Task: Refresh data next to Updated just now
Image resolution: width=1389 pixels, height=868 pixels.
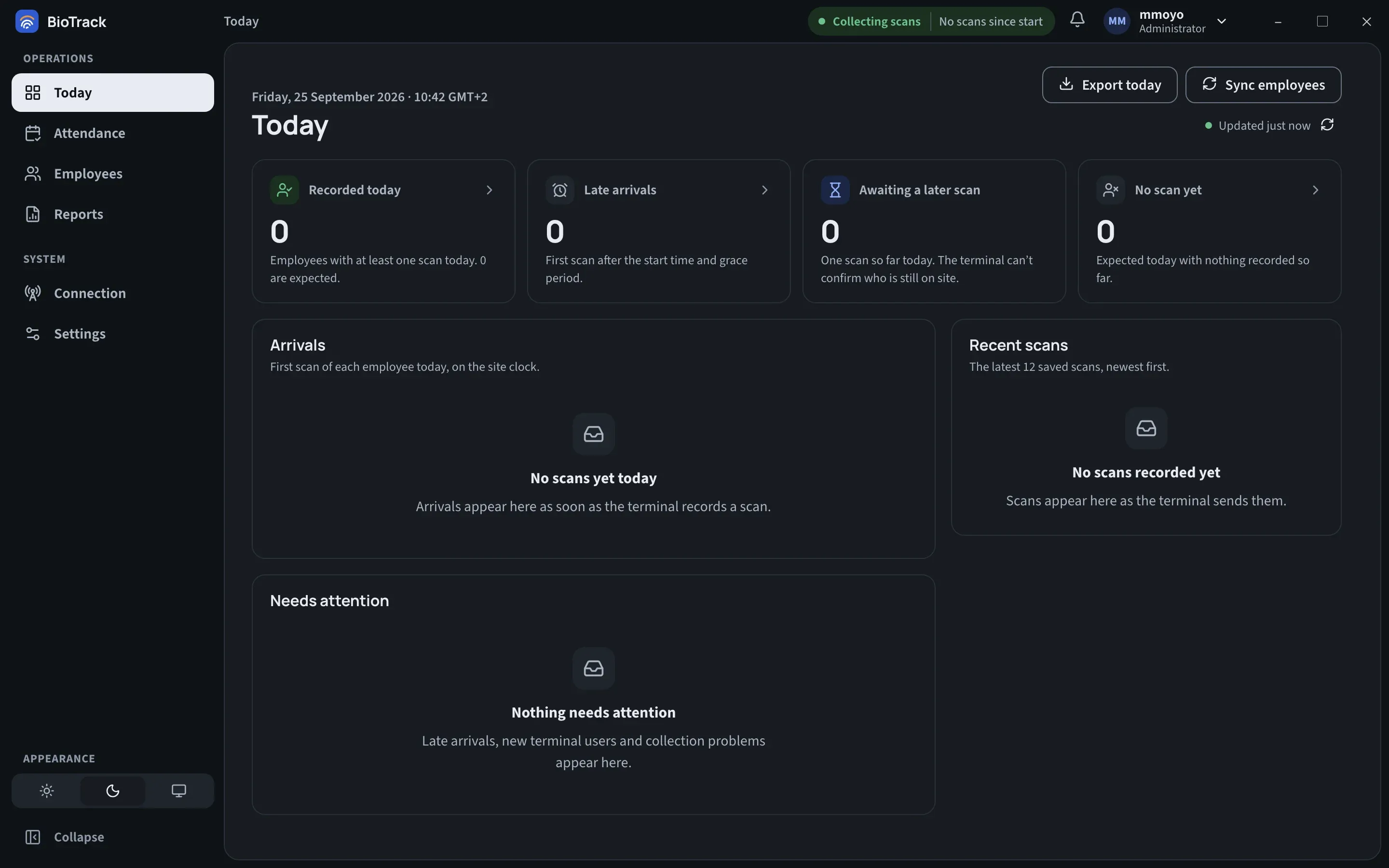Action: point(1327,125)
